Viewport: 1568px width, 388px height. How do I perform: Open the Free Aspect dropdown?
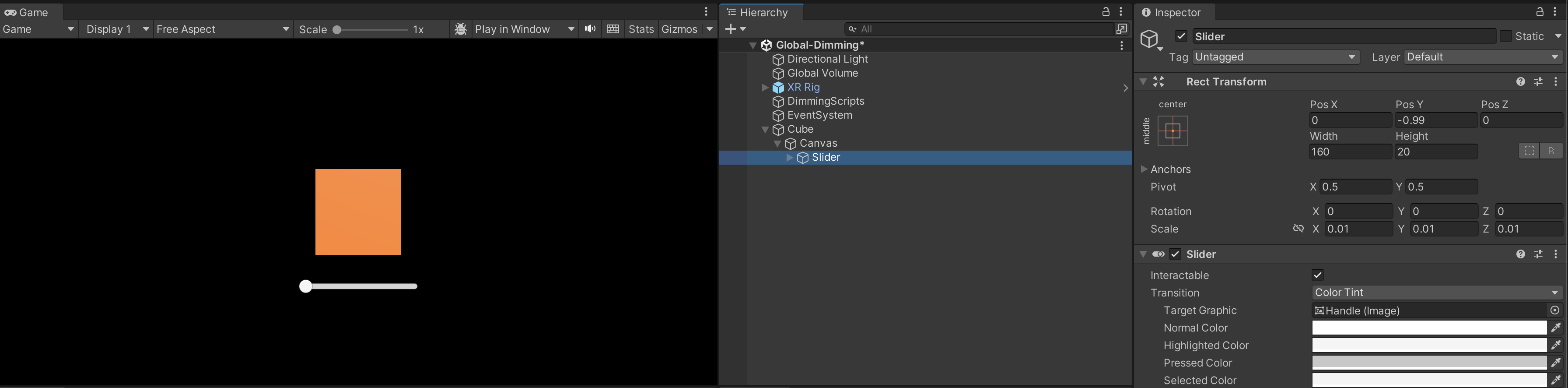pos(223,29)
